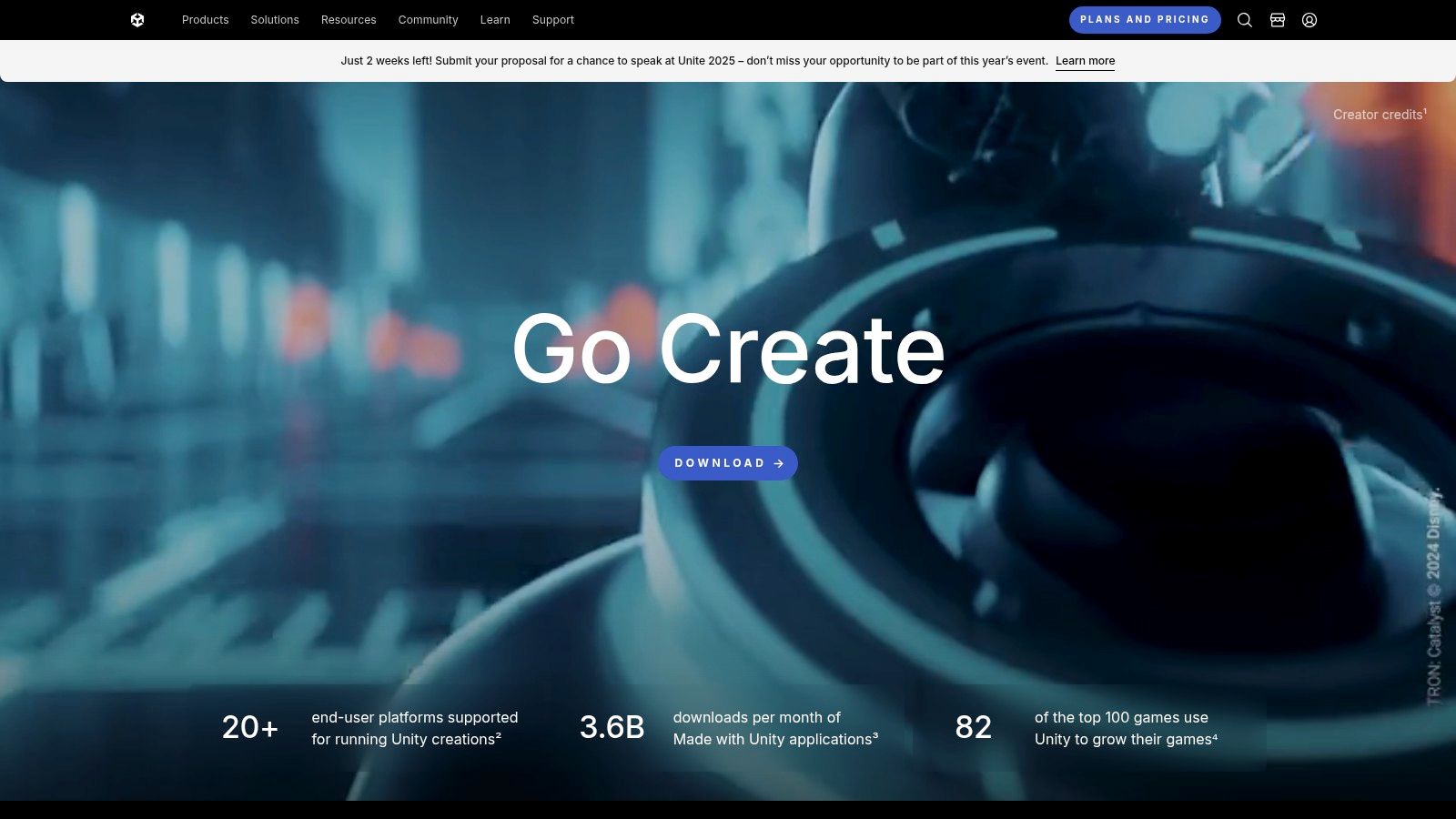
Task: Open the Creator credits link
Action: click(x=1380, y=115)
